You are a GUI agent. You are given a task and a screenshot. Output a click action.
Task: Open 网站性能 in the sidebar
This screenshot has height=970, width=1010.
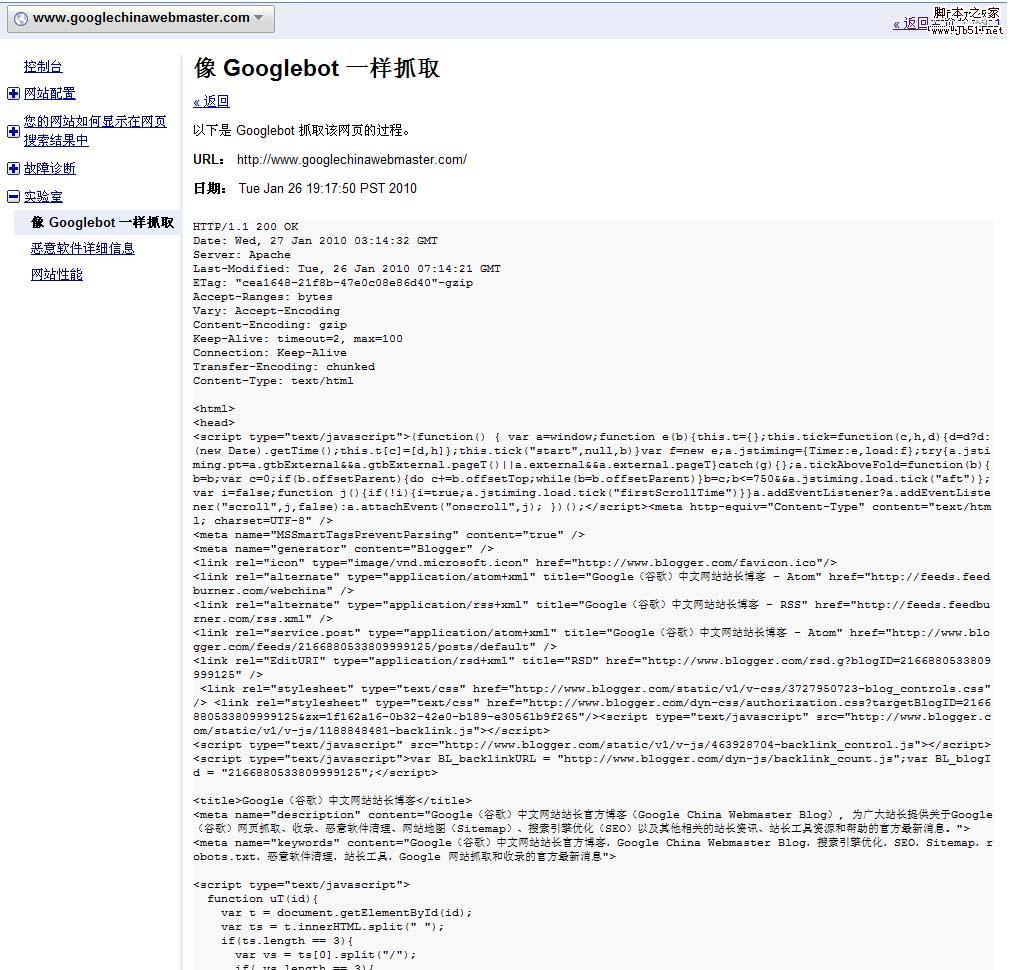pyautogui.click(x=57, y=275)
